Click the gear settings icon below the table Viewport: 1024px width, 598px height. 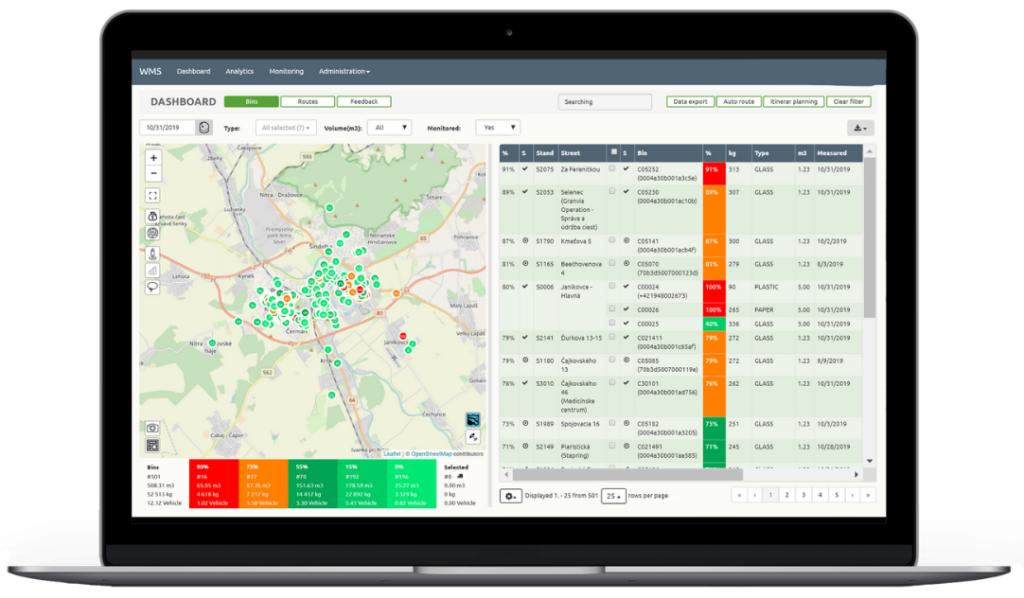pos(510,495)
